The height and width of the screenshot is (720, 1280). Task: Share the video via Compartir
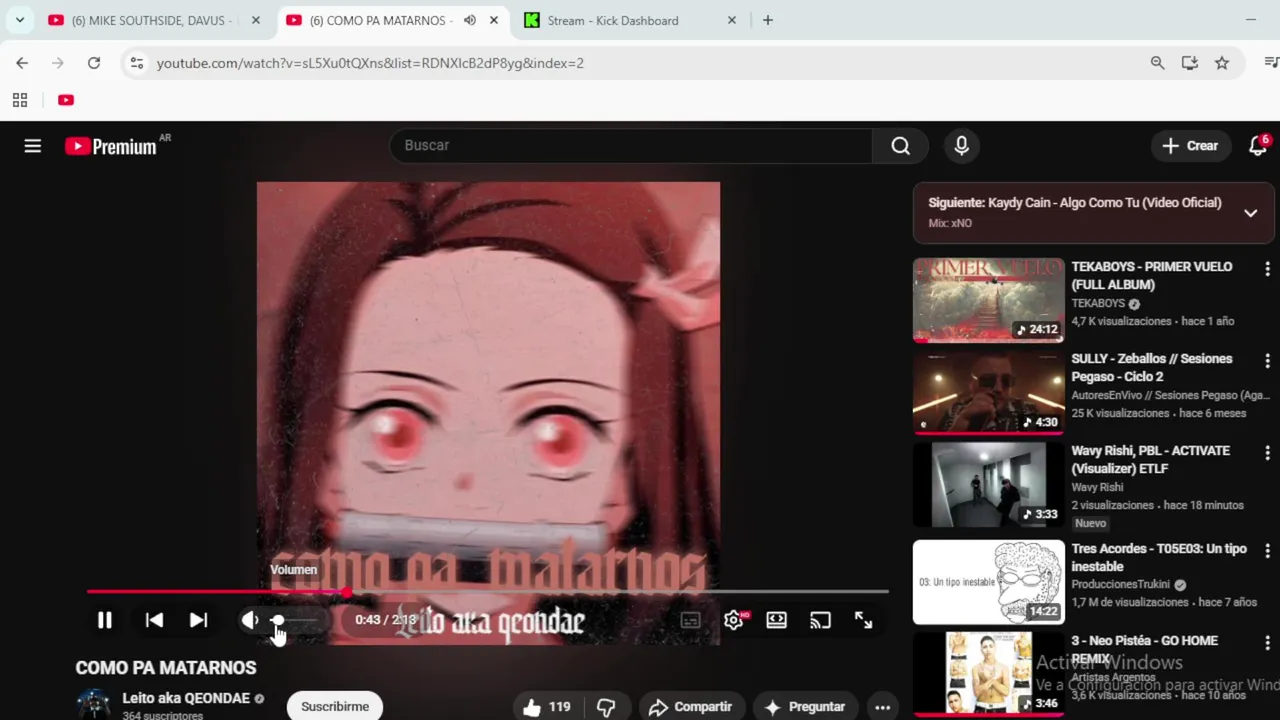click(x=691, y=707)
